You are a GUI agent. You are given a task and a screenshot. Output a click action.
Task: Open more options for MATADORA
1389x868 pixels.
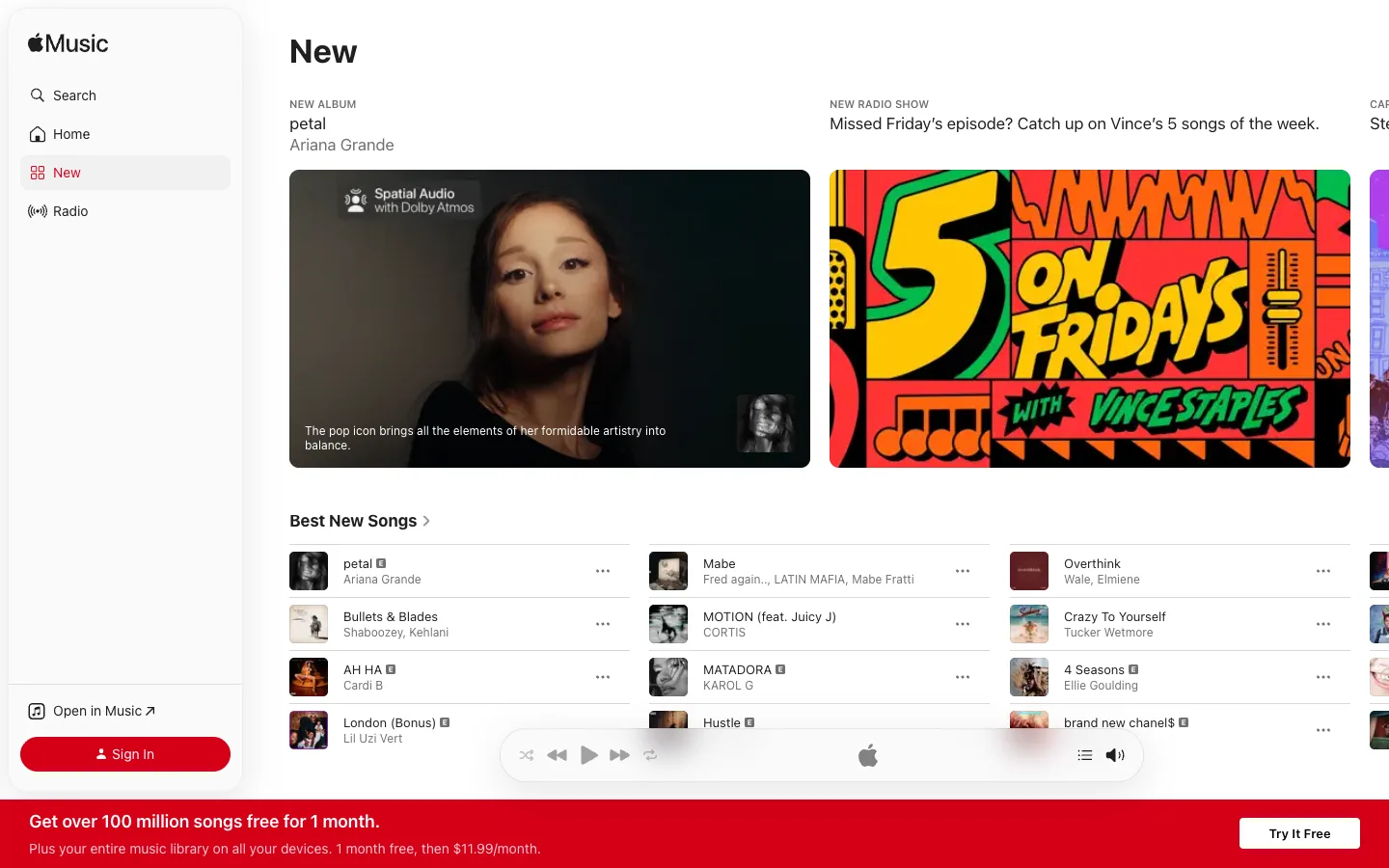tap(963, 677)
